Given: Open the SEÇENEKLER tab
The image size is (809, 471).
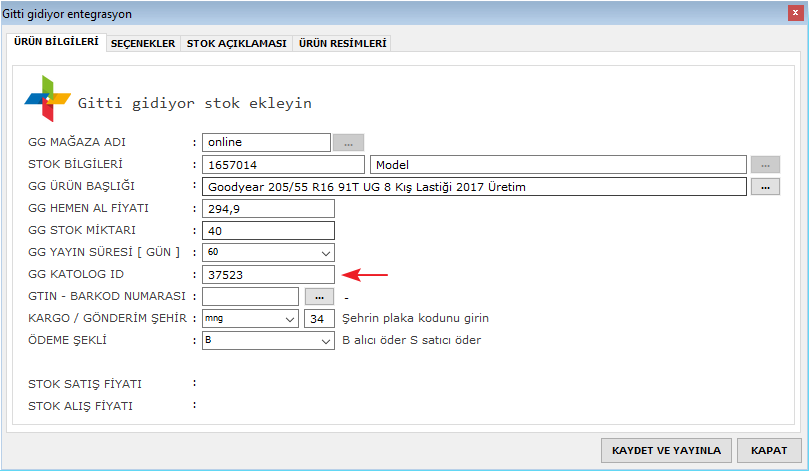Looking at the screenshot, I should coord(143,44).
